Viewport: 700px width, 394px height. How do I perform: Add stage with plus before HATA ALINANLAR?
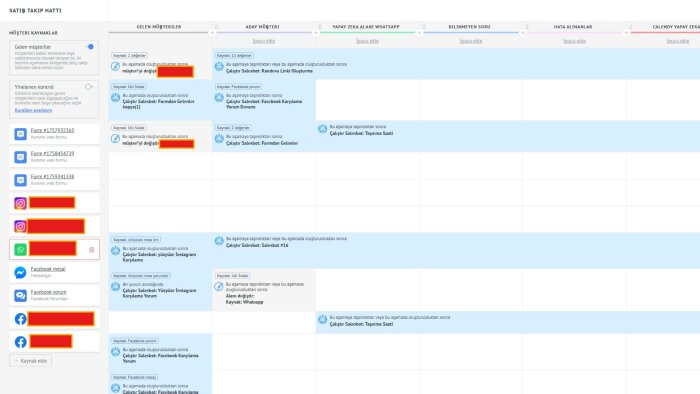523,33
